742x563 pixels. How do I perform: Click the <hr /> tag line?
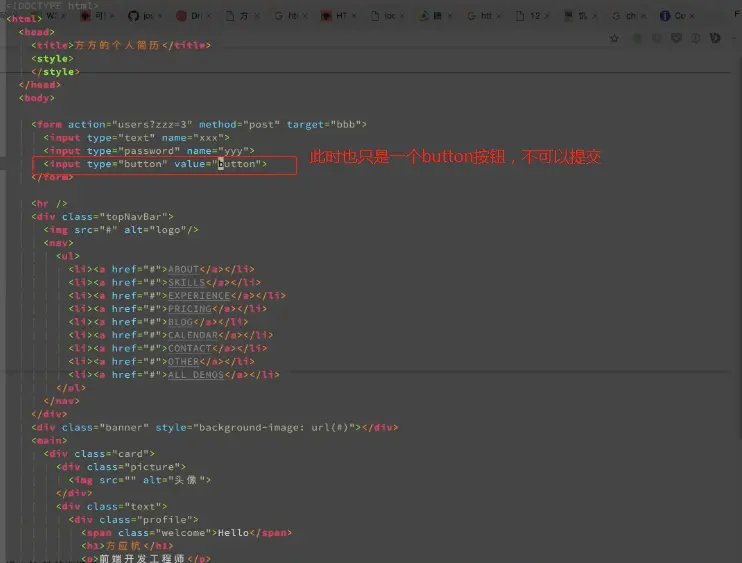[x=49, y=203]
